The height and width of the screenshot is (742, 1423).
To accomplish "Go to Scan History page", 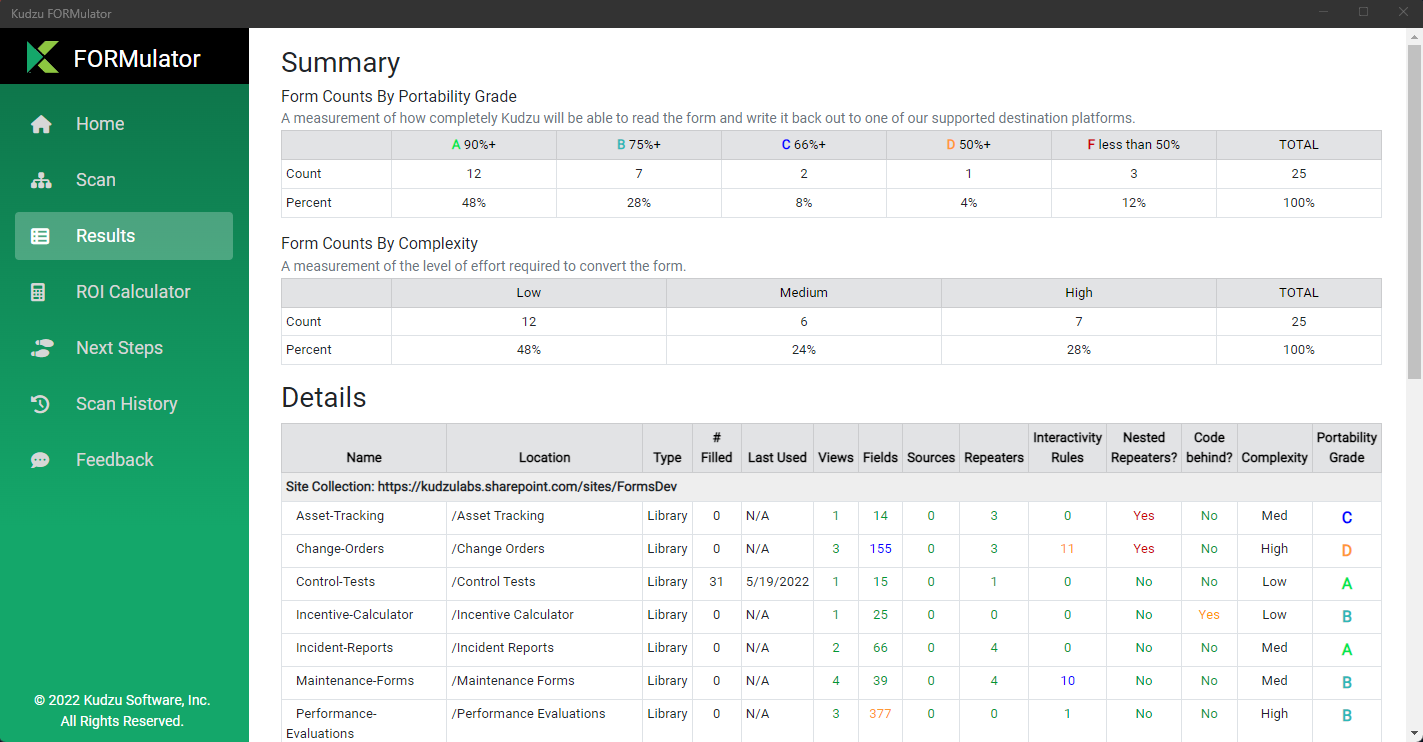I will coord(126,404).
